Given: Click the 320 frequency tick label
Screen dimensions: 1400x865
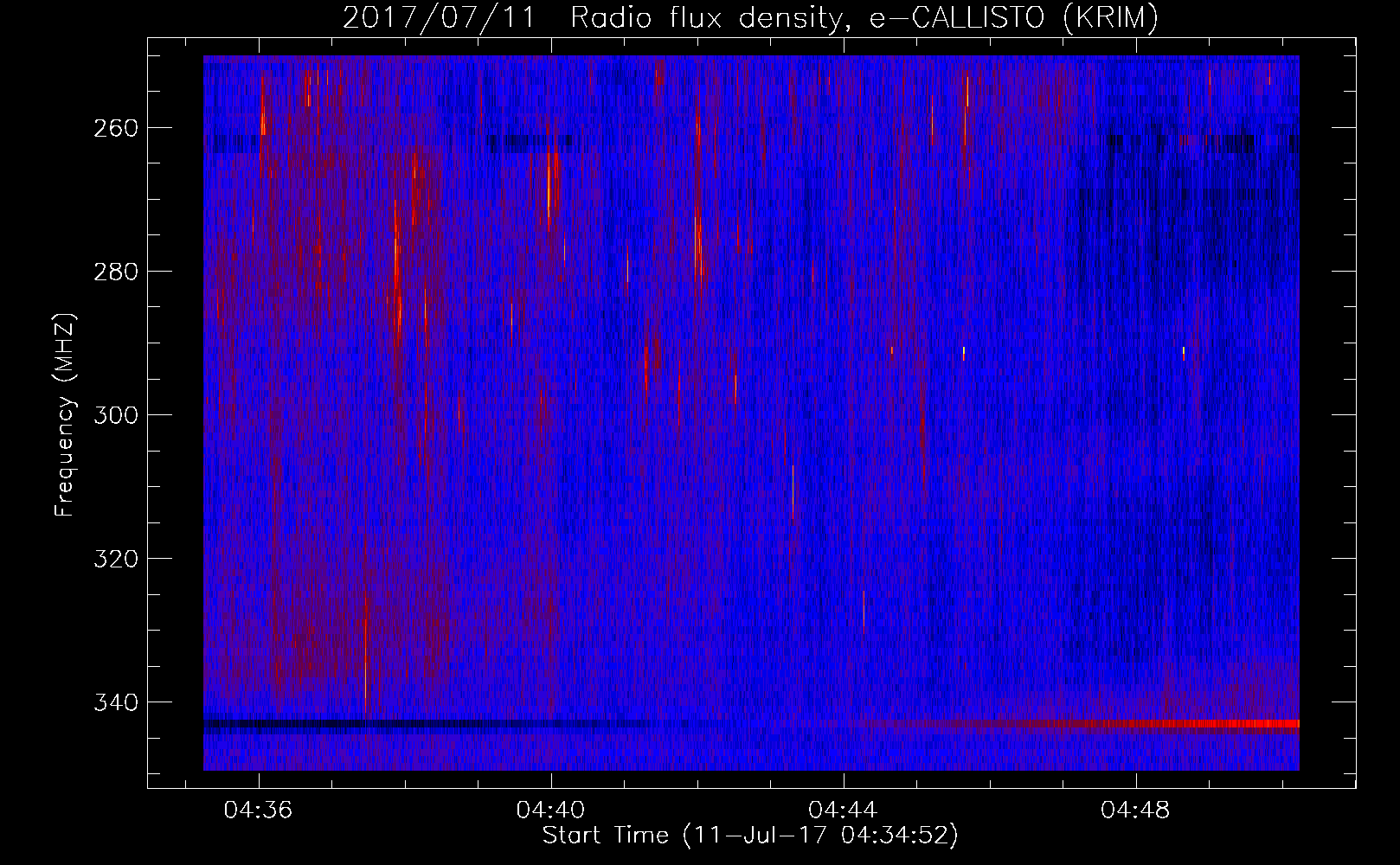Looking at the screenshot, I should (114, 559).
